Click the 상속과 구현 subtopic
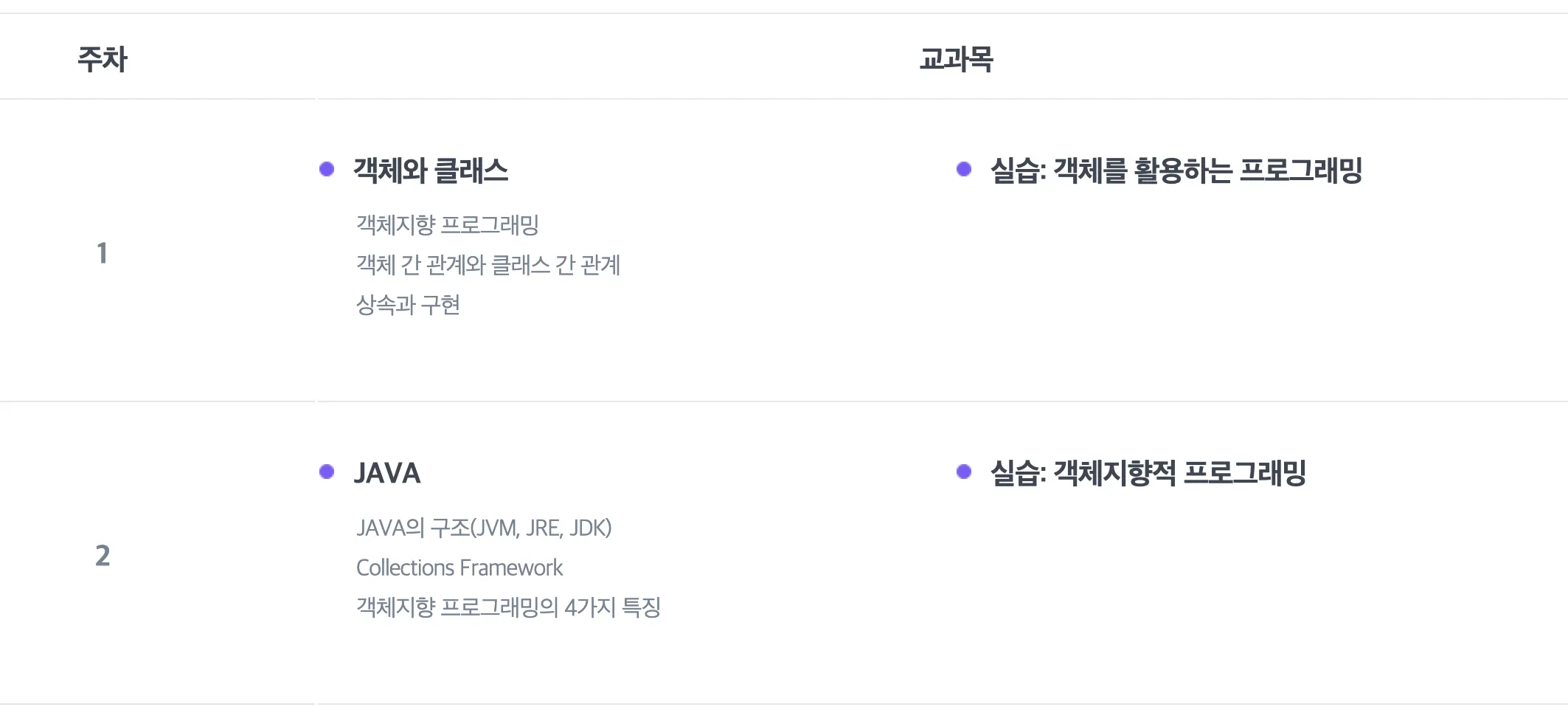1568x707 pixels. pyautogui.click(x=408, y=304)
